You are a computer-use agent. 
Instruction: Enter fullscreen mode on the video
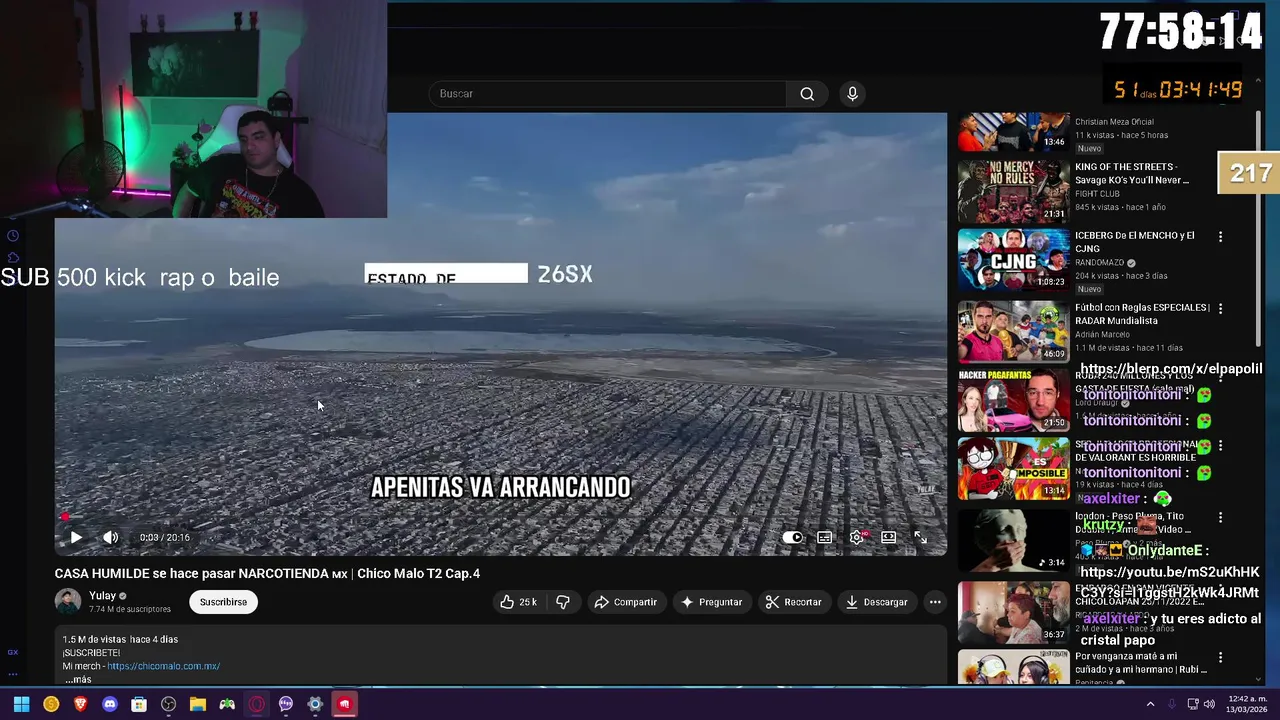click(920, 537)
